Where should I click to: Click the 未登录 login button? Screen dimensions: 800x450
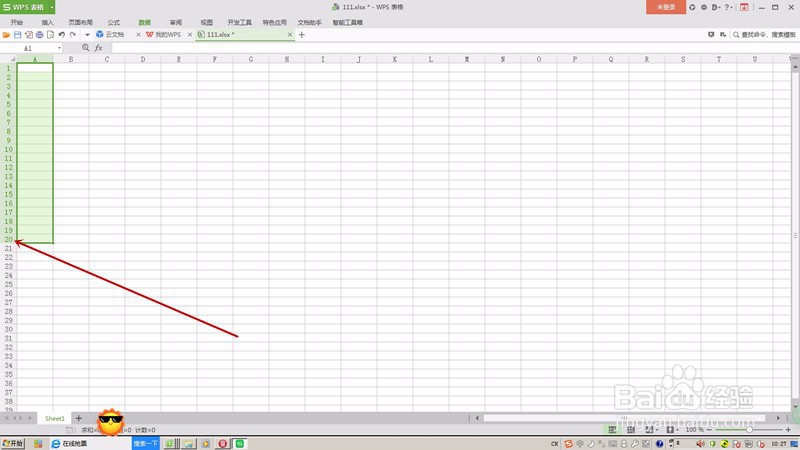pyautogui.click(x=666, y=7)
